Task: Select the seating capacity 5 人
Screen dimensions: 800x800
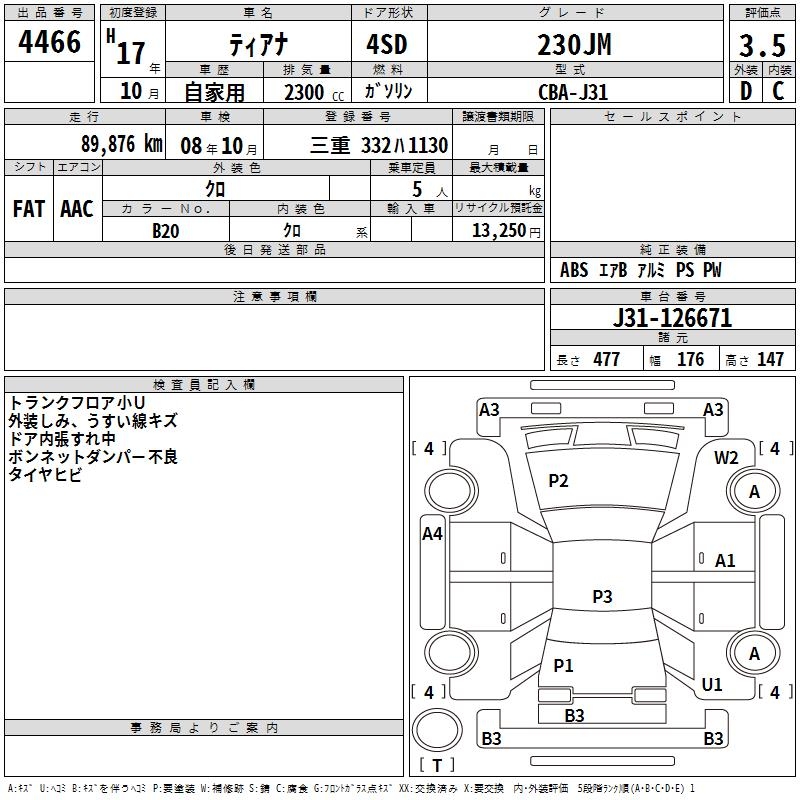Action: coord(429,190)
